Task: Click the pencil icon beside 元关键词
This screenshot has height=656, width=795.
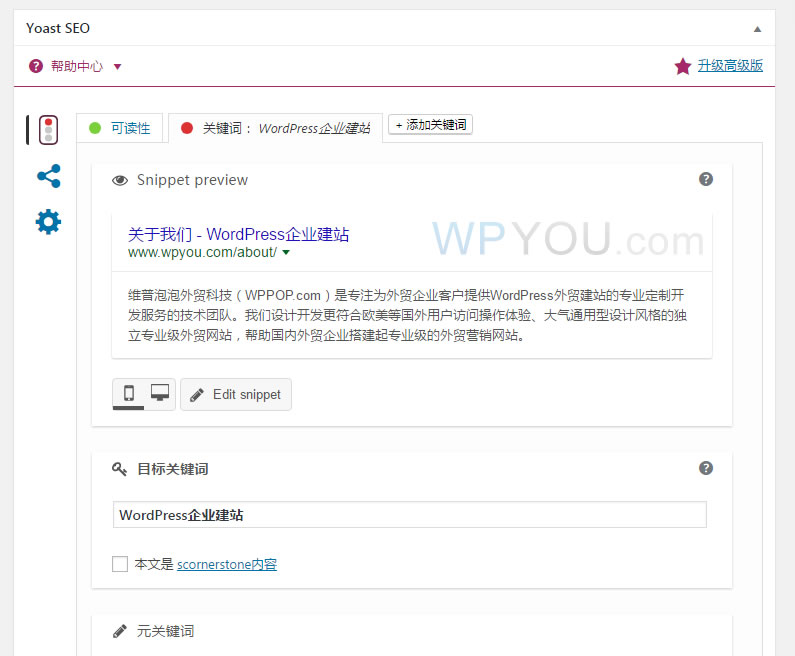Action: (120, 631)
